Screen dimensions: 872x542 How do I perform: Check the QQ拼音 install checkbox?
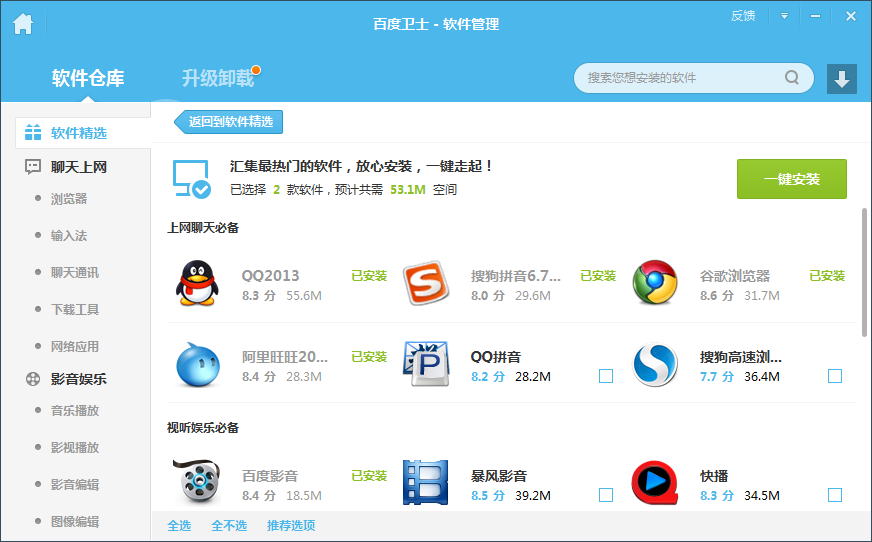pos(606,376)
